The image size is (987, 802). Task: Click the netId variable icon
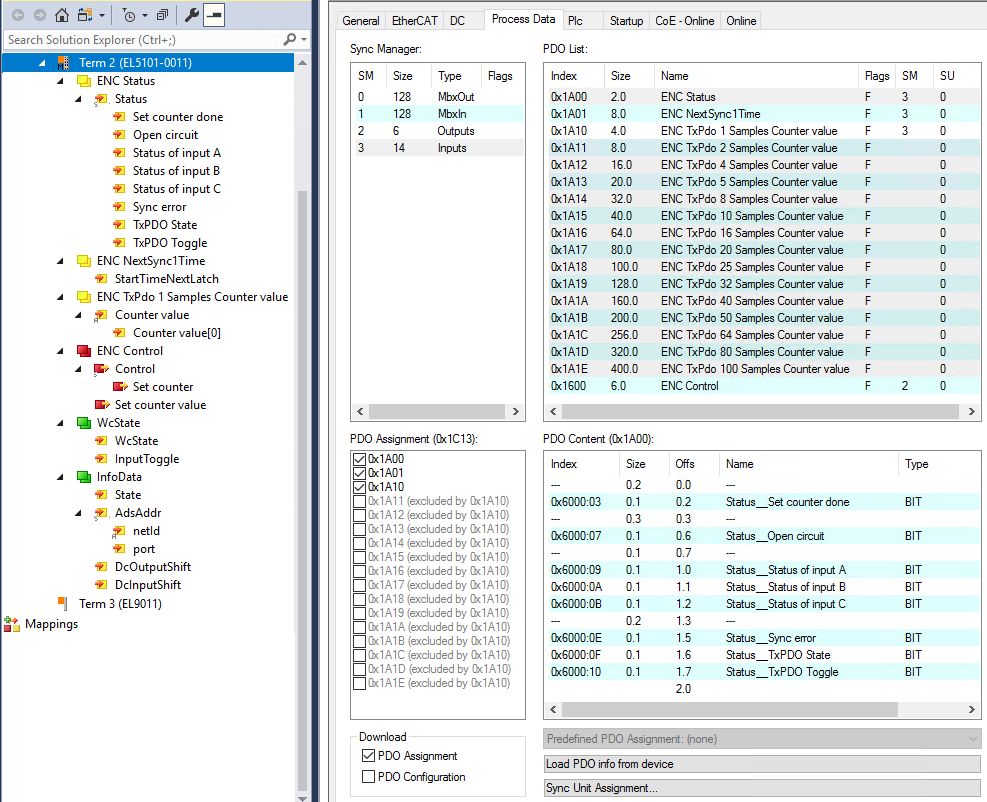(x=119, y=531)
